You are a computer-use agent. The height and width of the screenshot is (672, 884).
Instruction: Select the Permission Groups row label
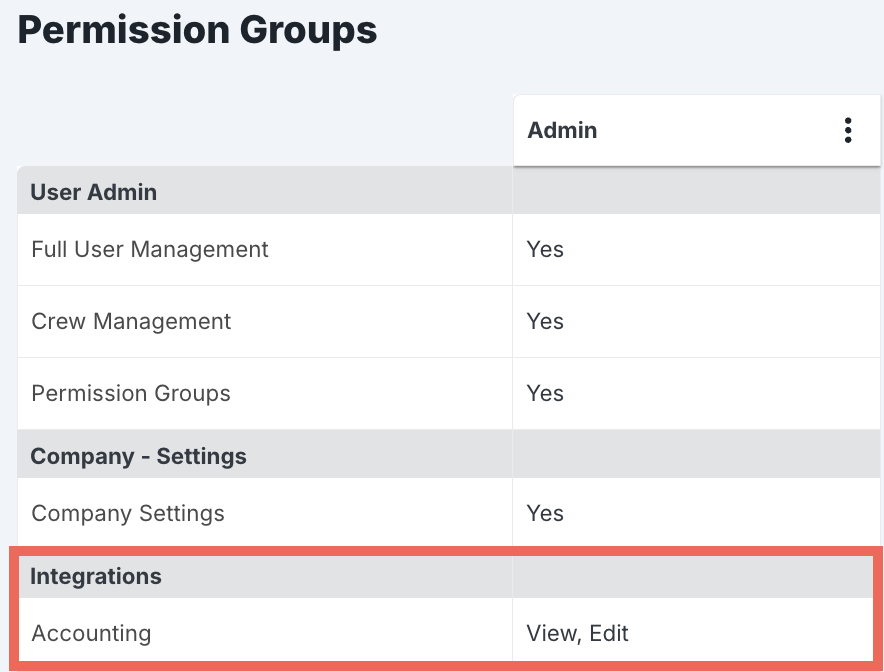point(131,394)
